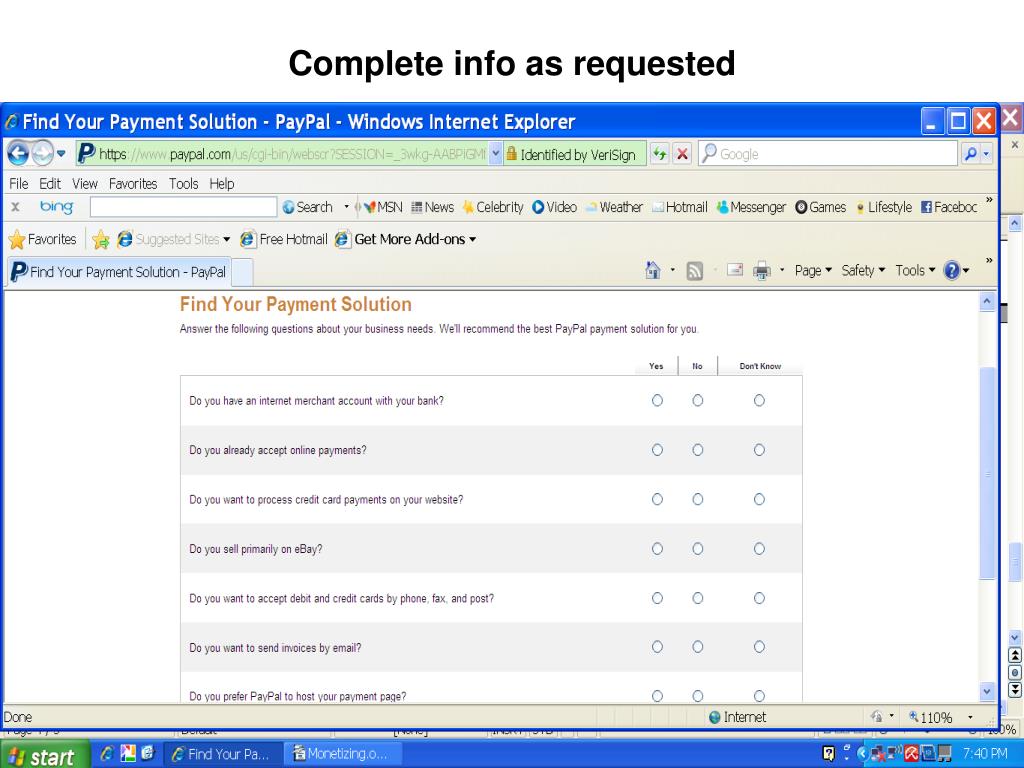Open Celebrity from the Bing toolbar
This screenshot has width=1024, height=768.
click(x=492, y=207)
